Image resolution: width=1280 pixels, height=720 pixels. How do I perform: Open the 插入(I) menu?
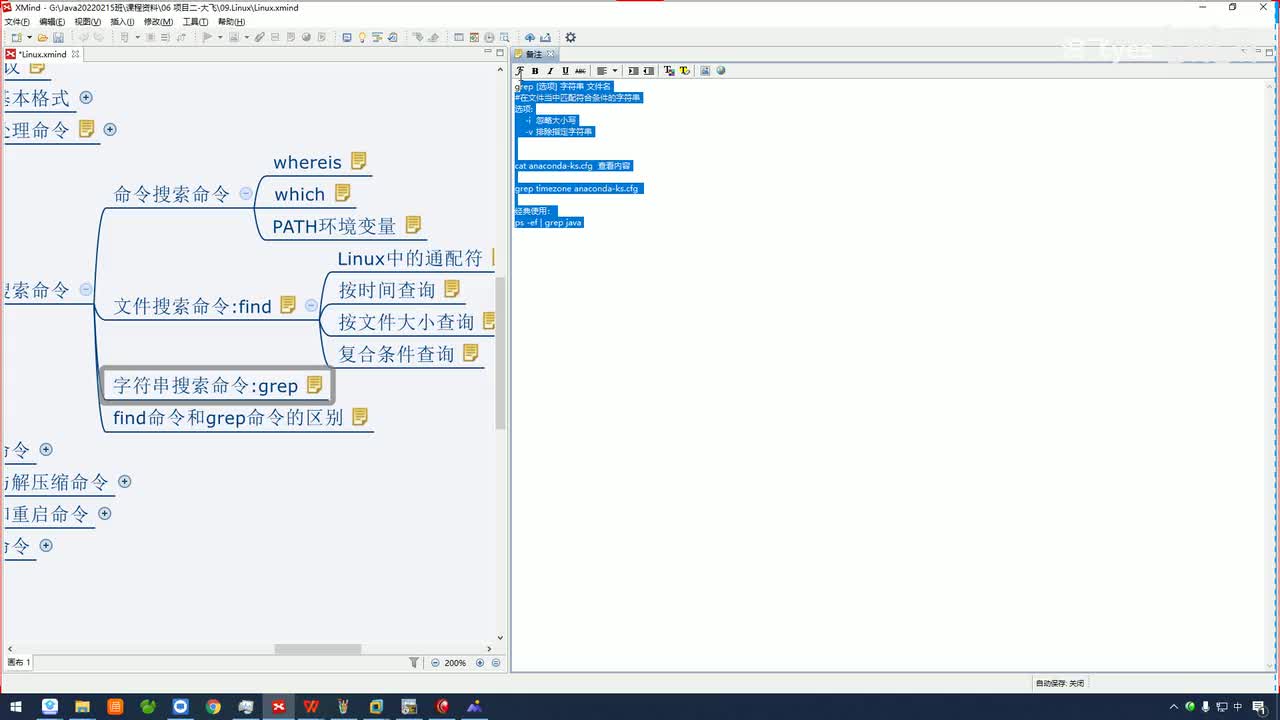click(x=122, y=21)
